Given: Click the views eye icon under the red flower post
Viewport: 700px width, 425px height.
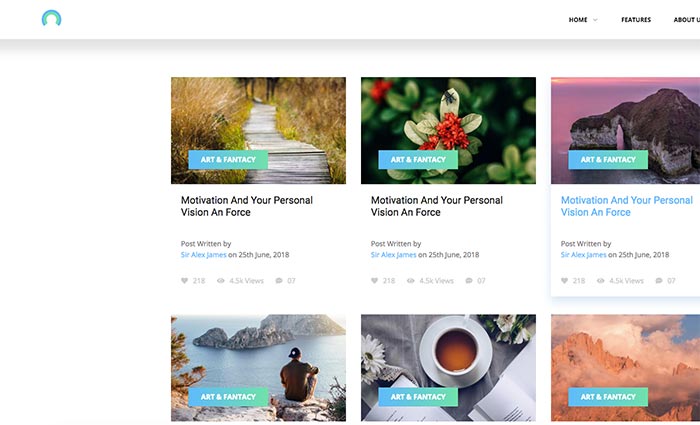Looking at the screenshot, I should coord(410,280).
